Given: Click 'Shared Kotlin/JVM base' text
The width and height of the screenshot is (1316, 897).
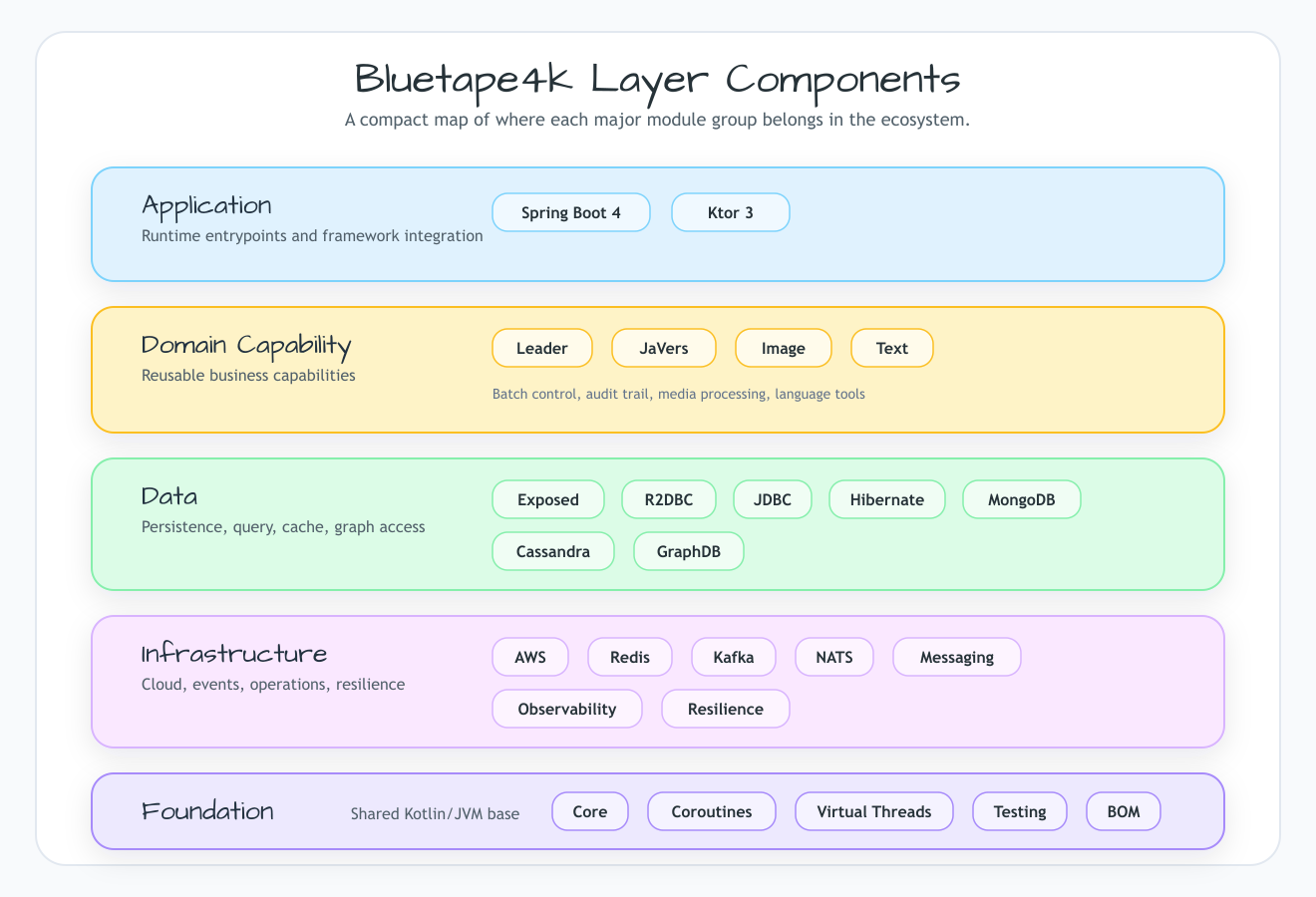Looking at the screenshot, I should [x=435, y=813].
